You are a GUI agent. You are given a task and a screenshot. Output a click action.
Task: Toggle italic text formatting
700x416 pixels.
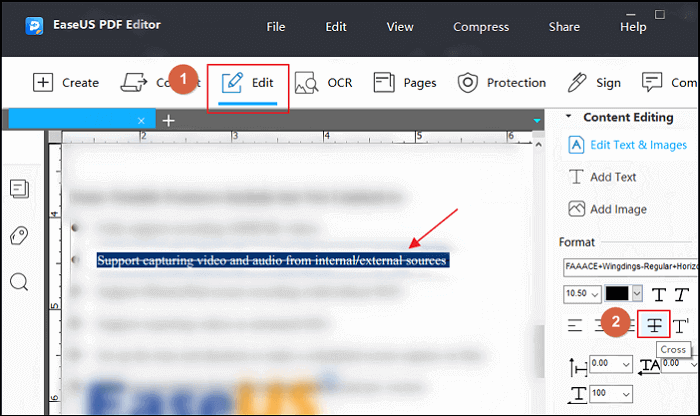click(x=682, y=294)
